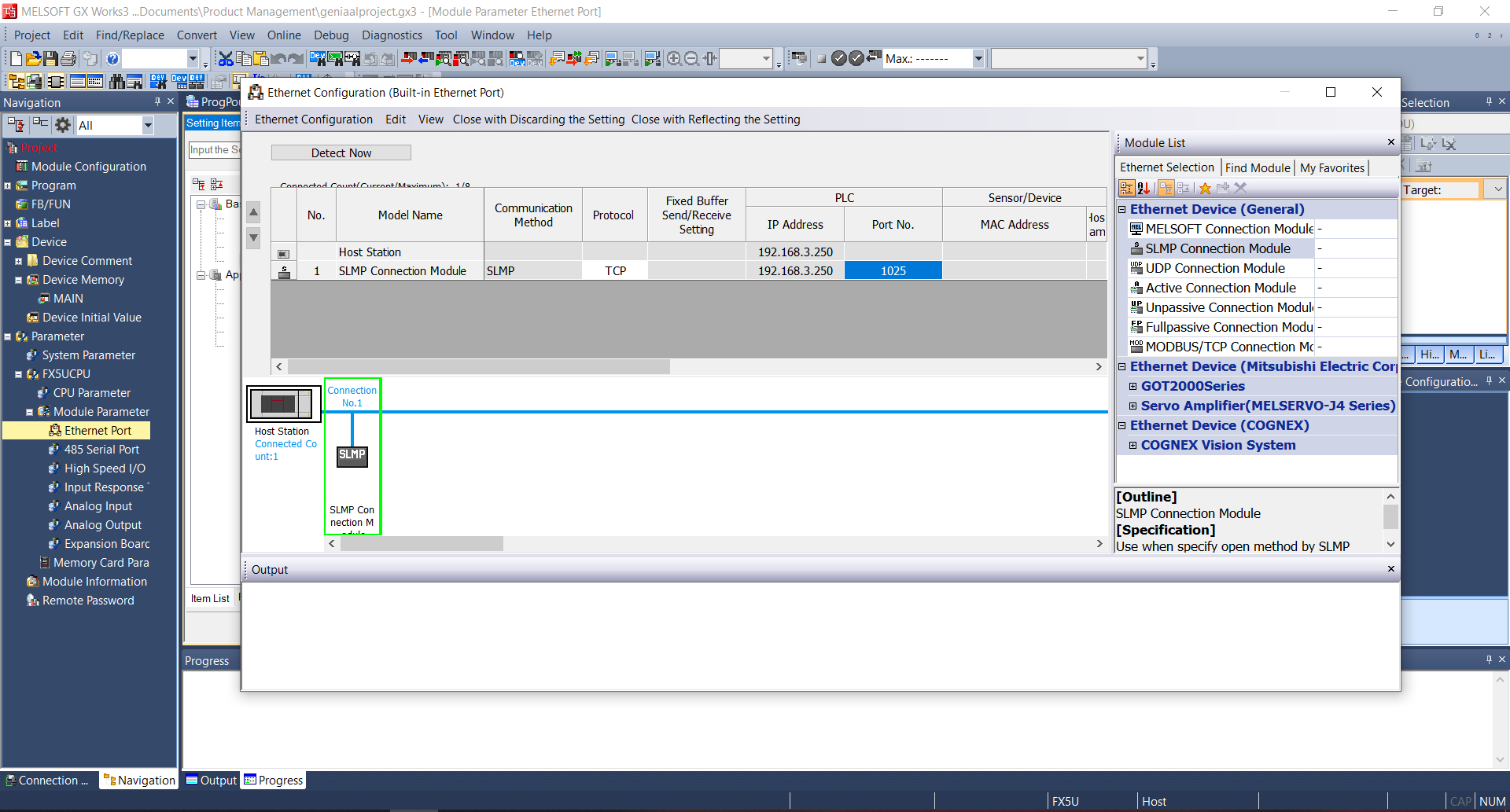Image resolution: width=1510 pixels, height=812 pixels.
Task: Click the settings gear icon in Navigation panel
Action: coord(63,125)
